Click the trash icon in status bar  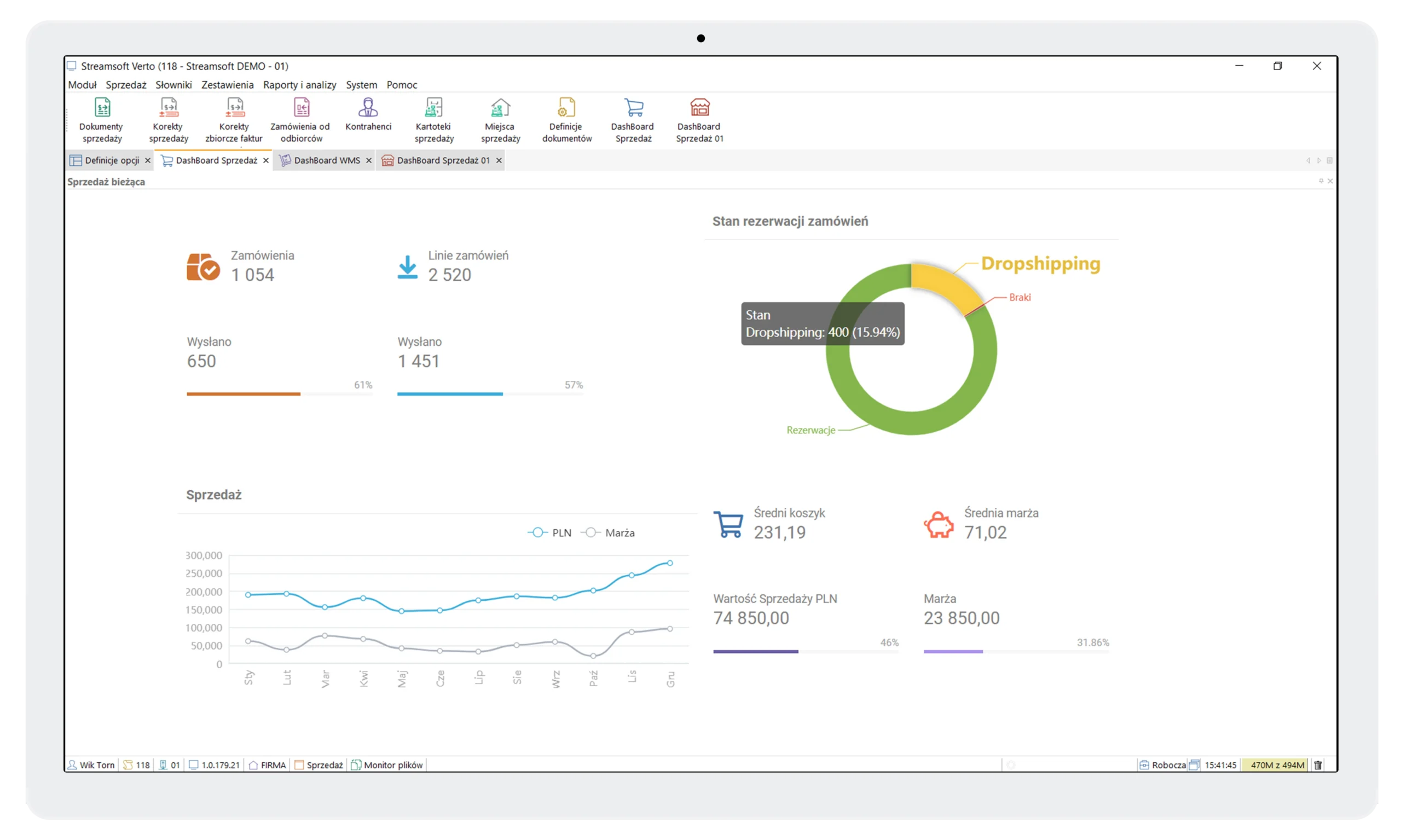[x=1318, y=765]
